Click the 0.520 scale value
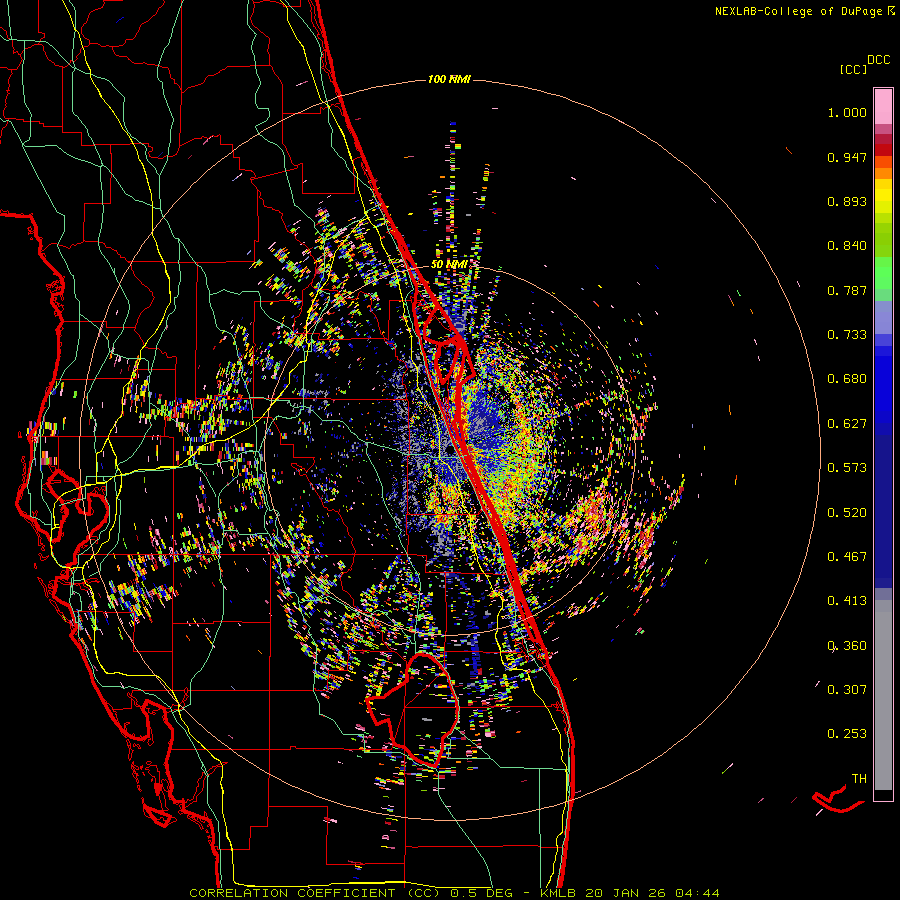900x900 pixels. [x=847, y=513]
